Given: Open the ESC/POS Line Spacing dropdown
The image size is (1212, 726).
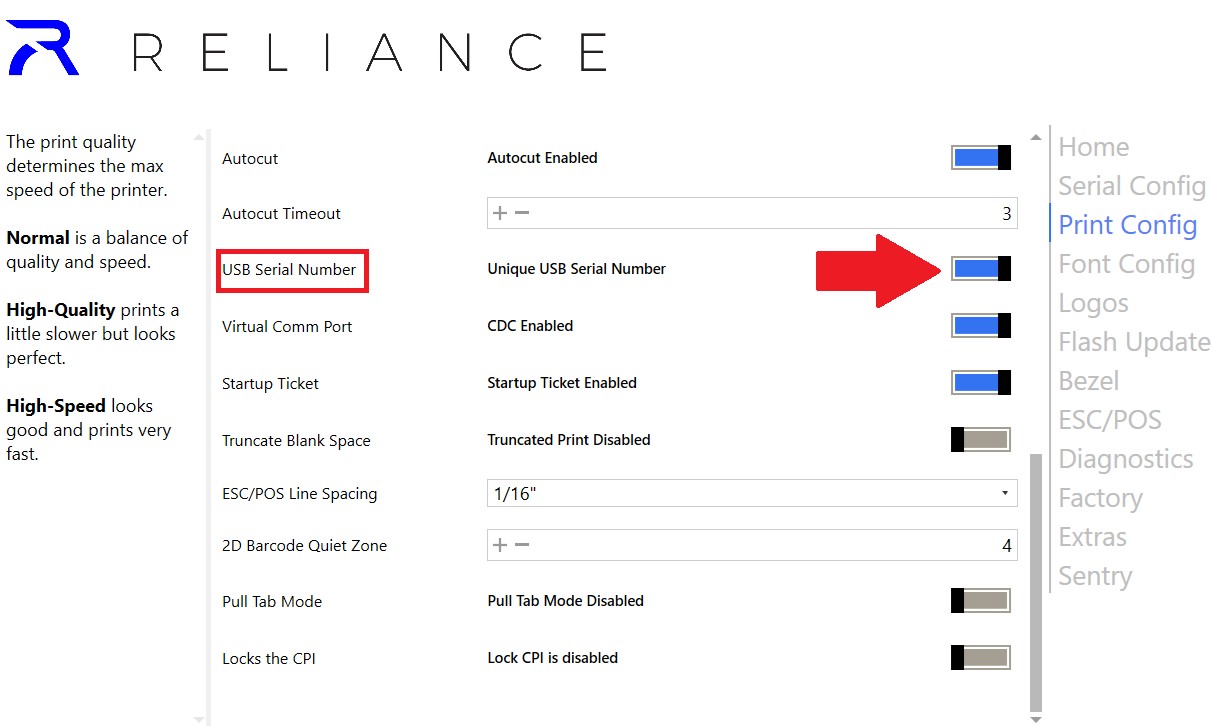Looking at the screenshot, I should click(x=1005, y=493).
